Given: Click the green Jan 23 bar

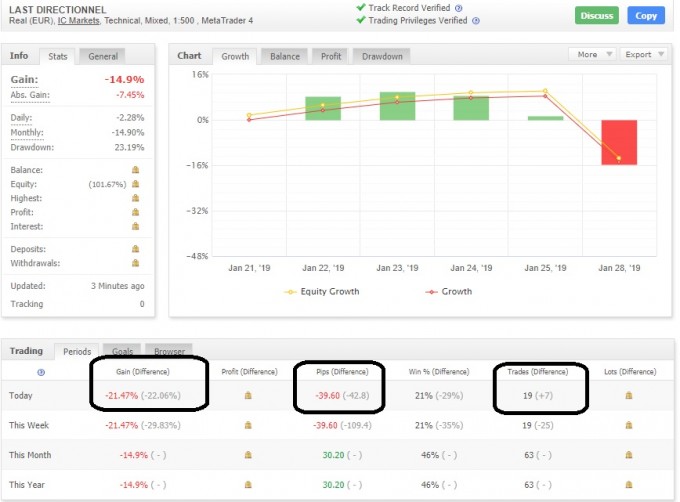Looking at the screenshot, I should coord(397,106).
